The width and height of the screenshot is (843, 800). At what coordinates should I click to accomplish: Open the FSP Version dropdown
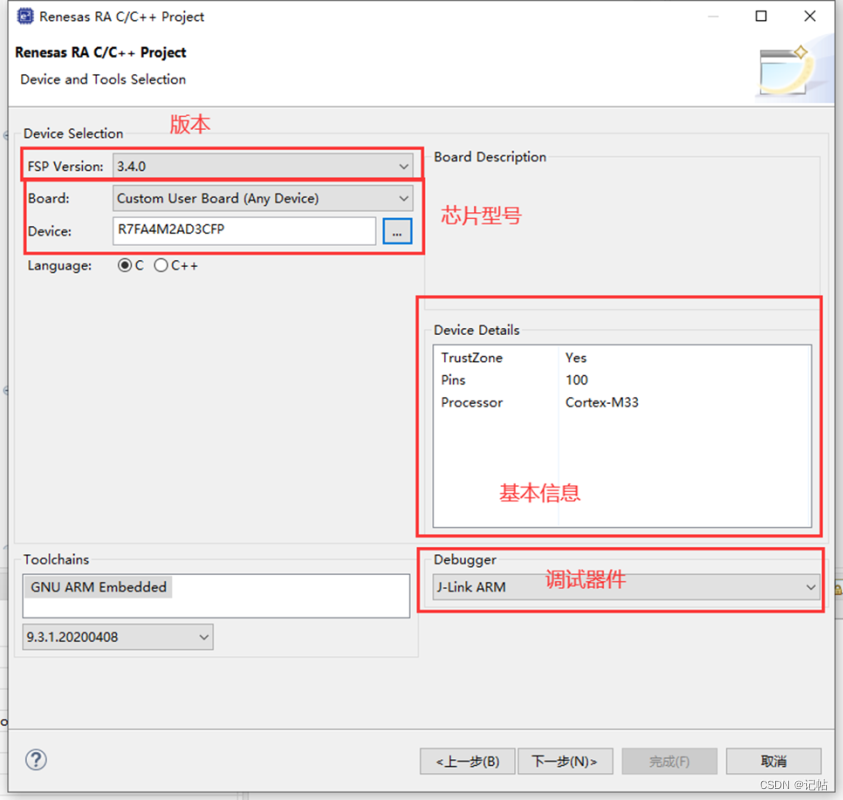coord(263,166)
